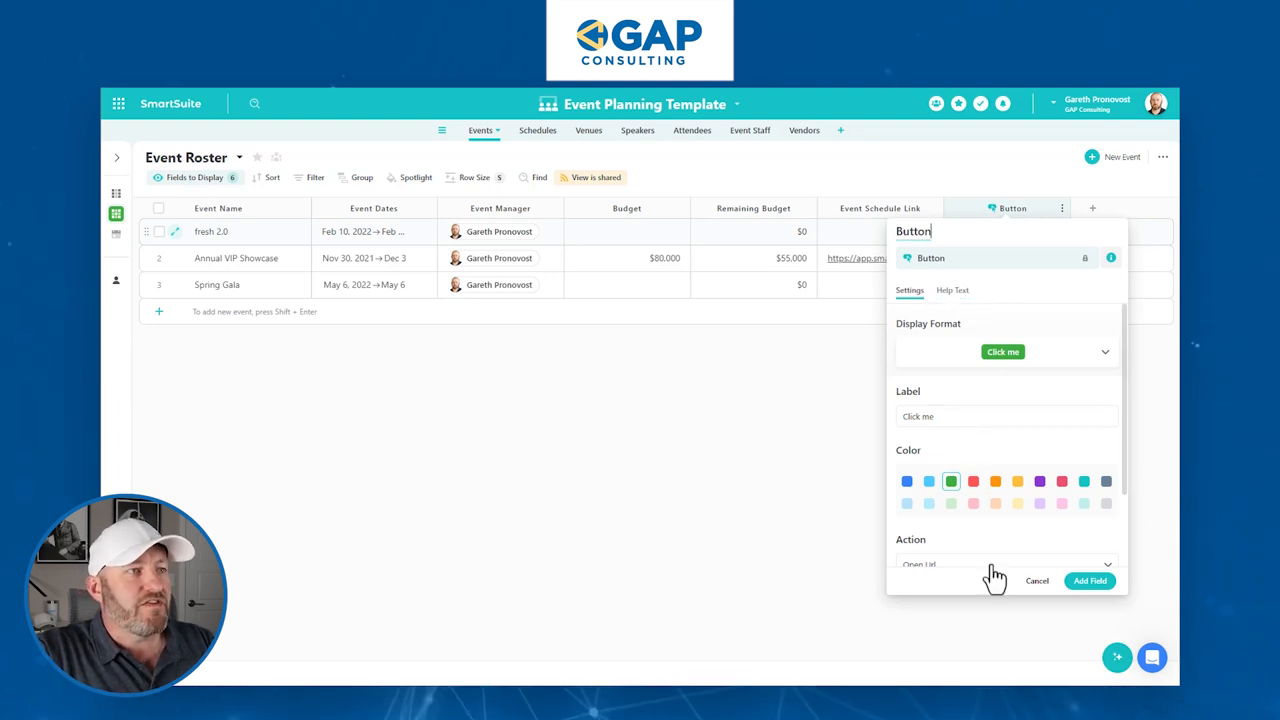Open the sparkle assistant button bottom right
This screenshot has width=1280, height=720.
[x=1117, y=657]
